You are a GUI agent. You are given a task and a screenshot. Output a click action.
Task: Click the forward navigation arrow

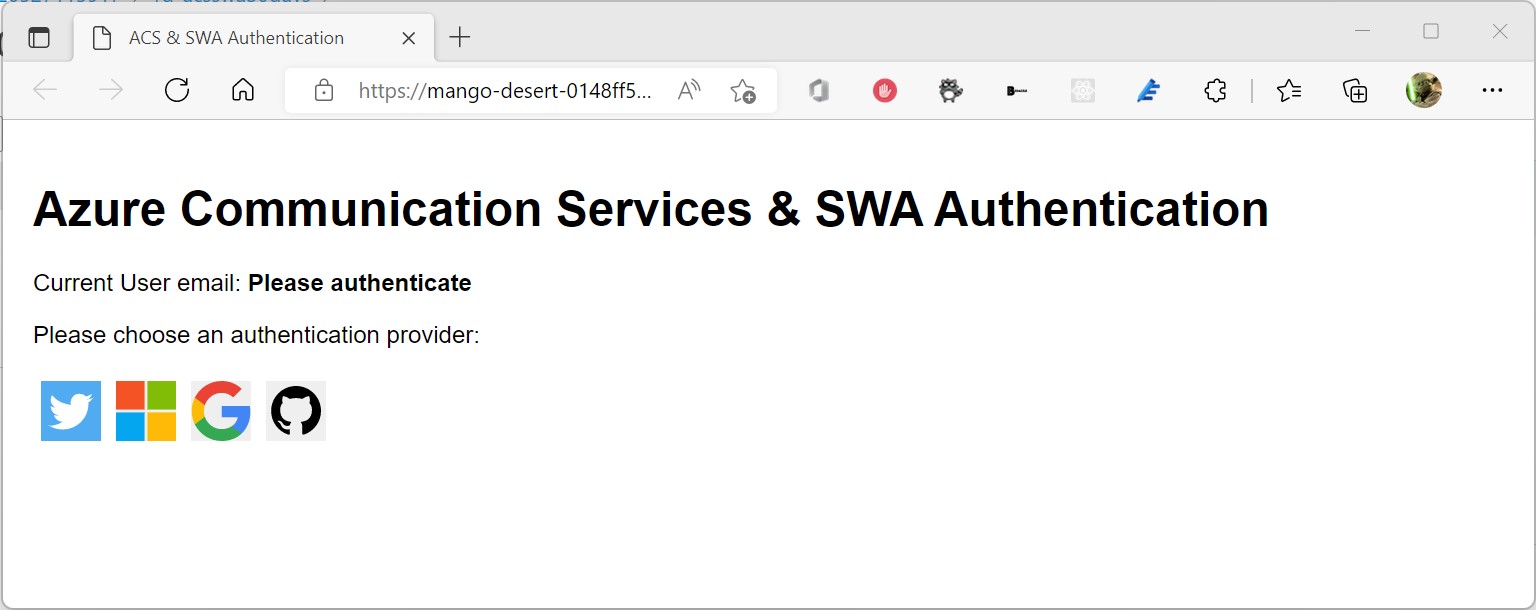[x=111, y=90]
